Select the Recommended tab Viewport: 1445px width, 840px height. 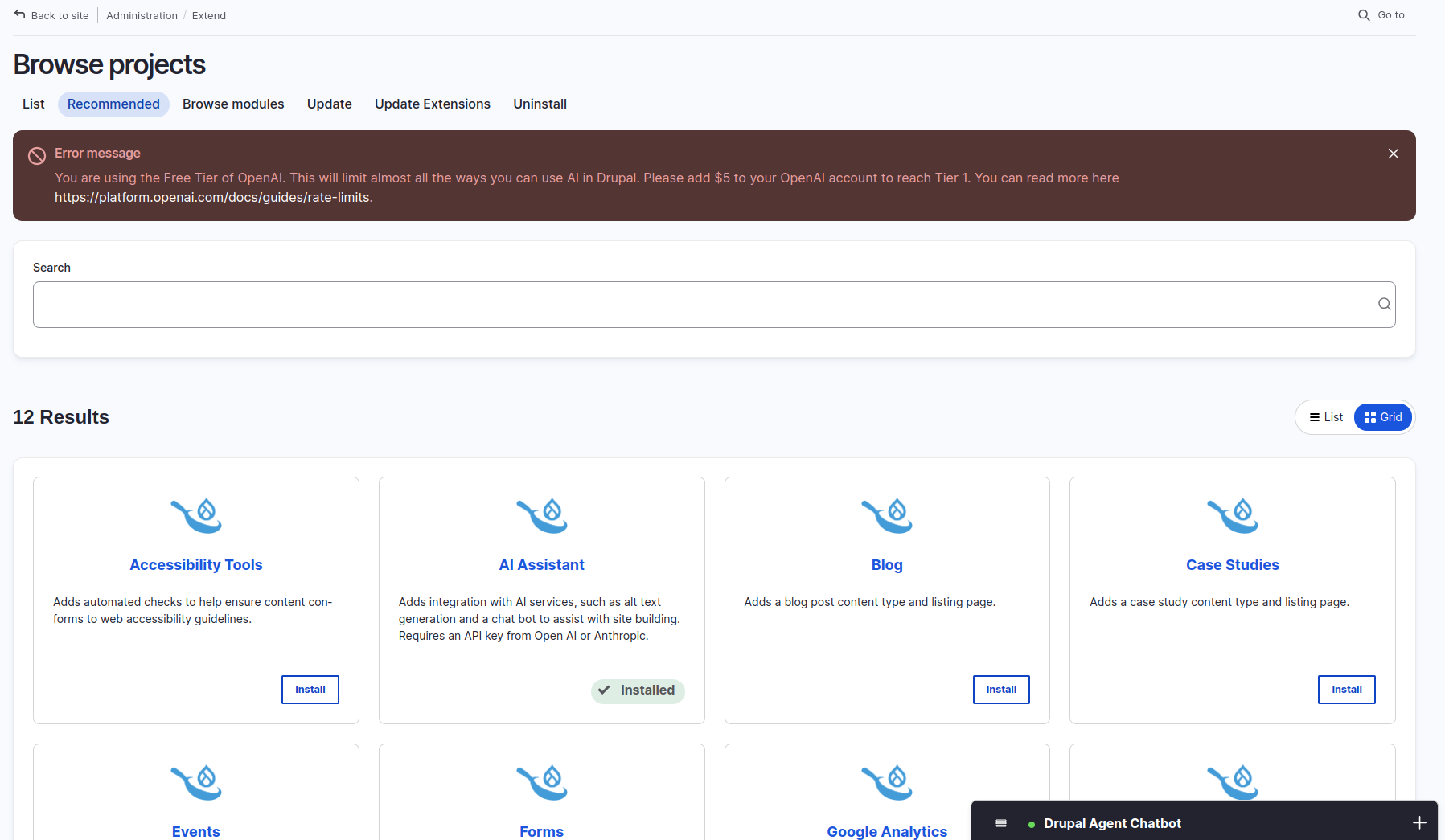[x=113, y=104]
